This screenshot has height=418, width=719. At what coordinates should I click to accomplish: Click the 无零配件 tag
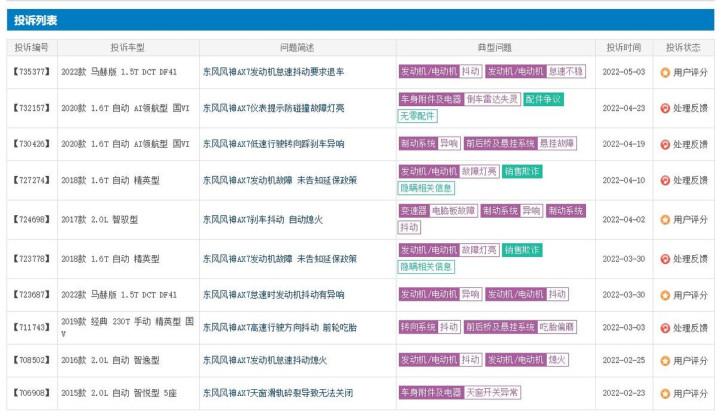(x=417, y=116)
